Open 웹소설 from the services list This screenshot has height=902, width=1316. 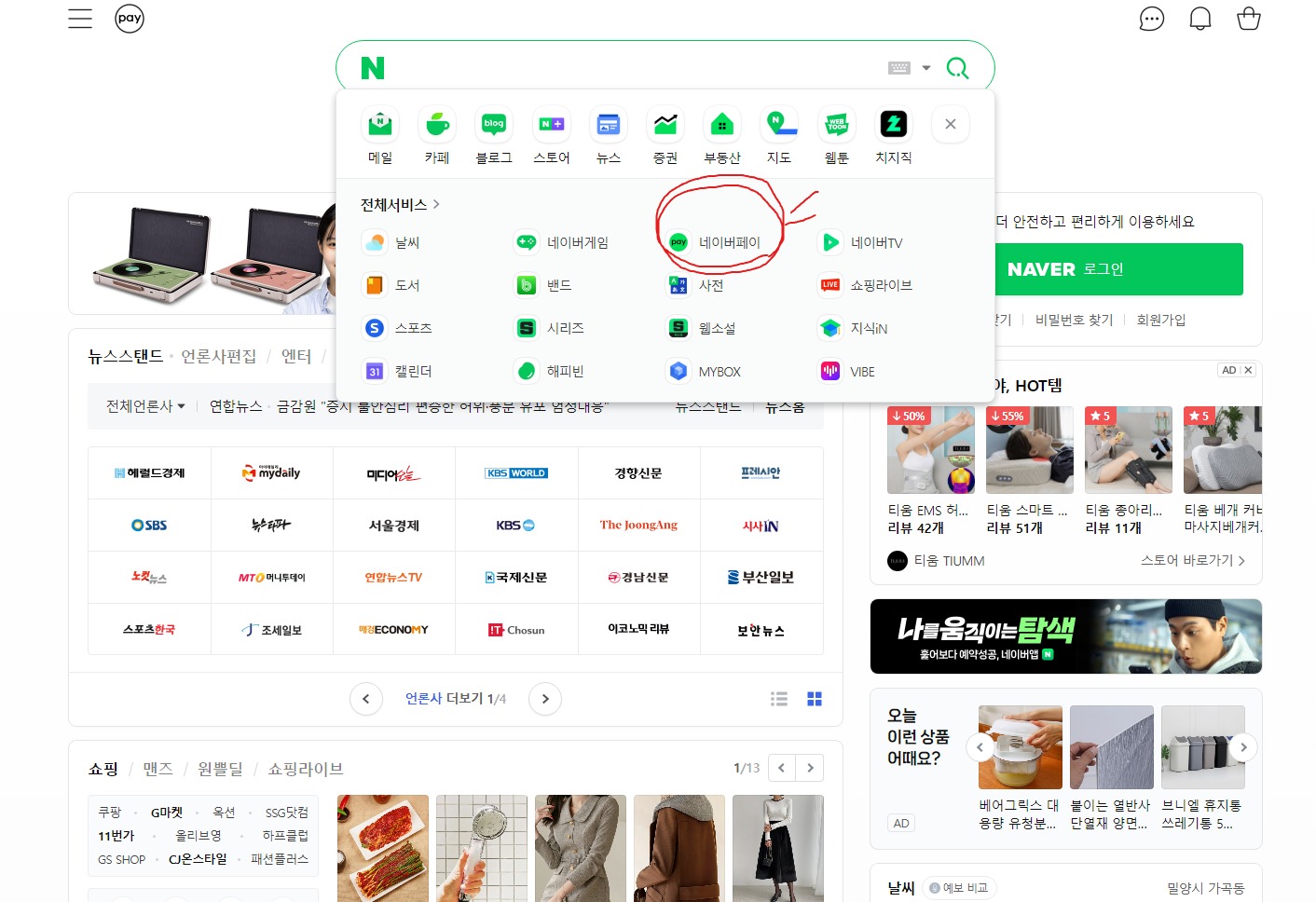(x=702, y=328)
